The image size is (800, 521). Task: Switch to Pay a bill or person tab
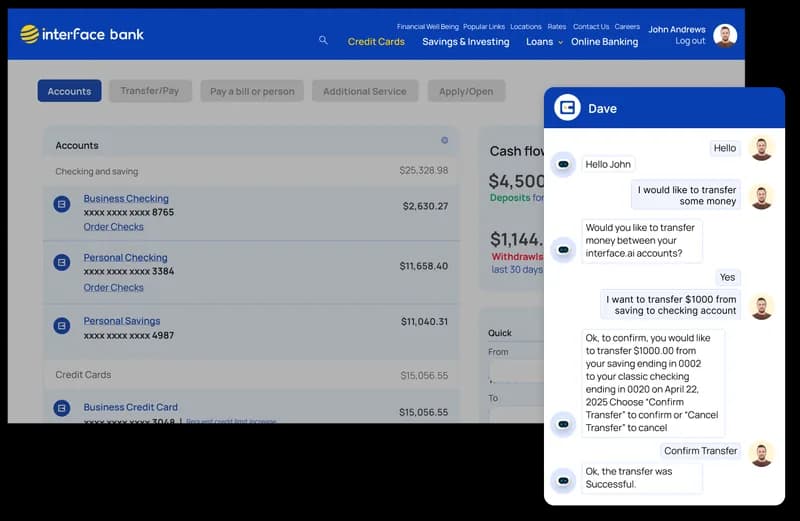pos(252,91)
